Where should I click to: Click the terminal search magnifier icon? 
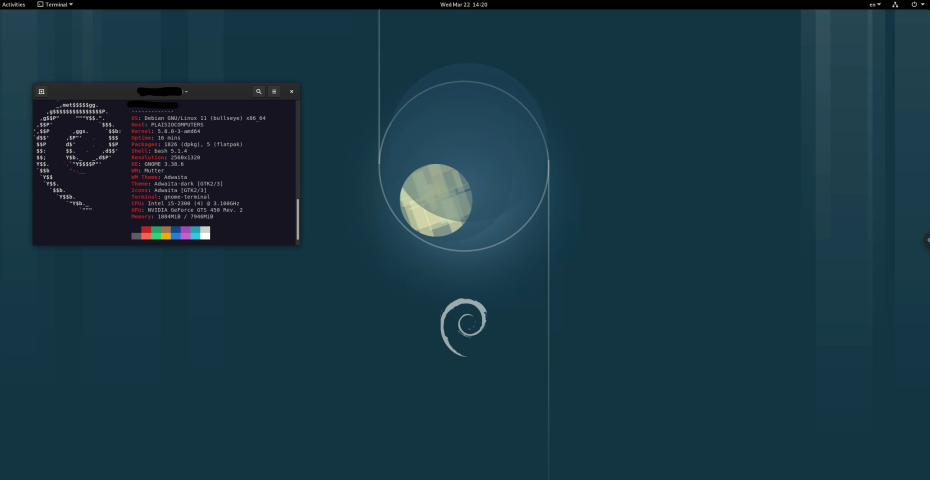click(258, 91)
